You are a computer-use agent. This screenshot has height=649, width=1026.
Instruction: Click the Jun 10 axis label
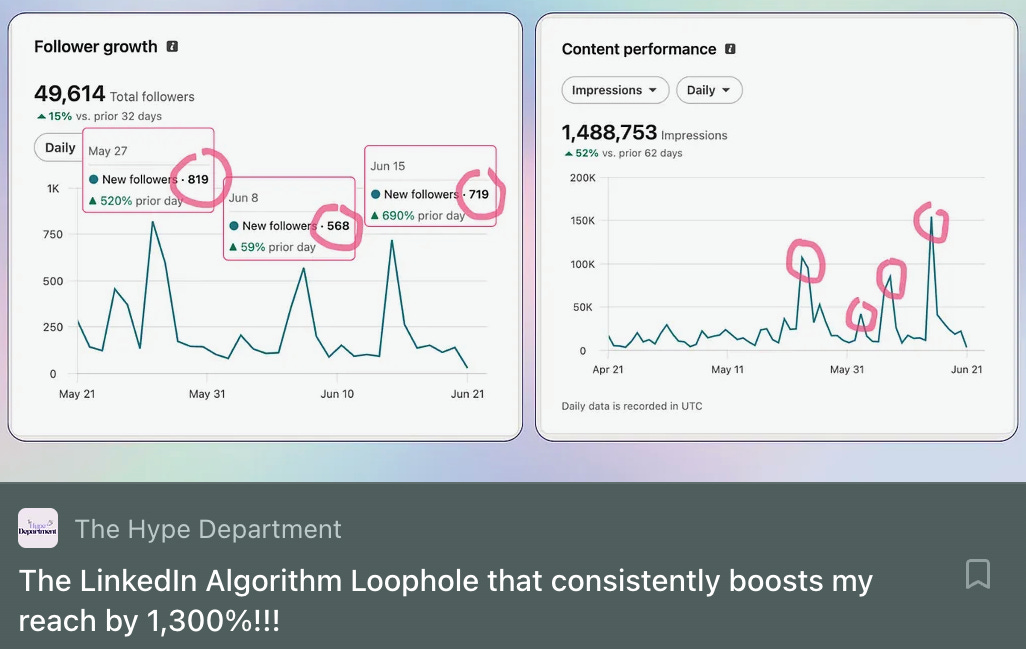coord(337,394)
